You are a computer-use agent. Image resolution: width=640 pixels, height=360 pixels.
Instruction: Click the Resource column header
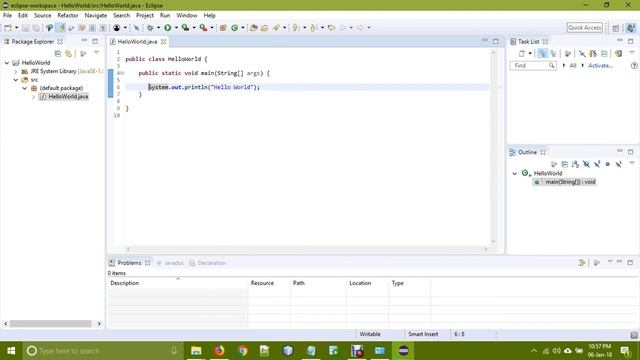tap(269, 283)
